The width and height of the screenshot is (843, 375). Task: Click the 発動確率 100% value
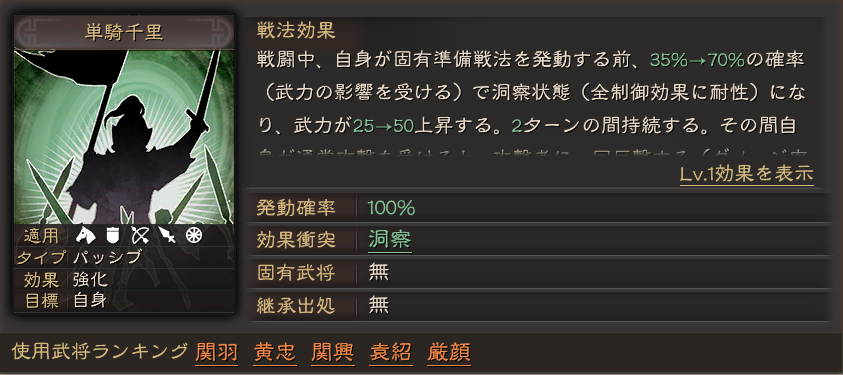coord(391,207)
